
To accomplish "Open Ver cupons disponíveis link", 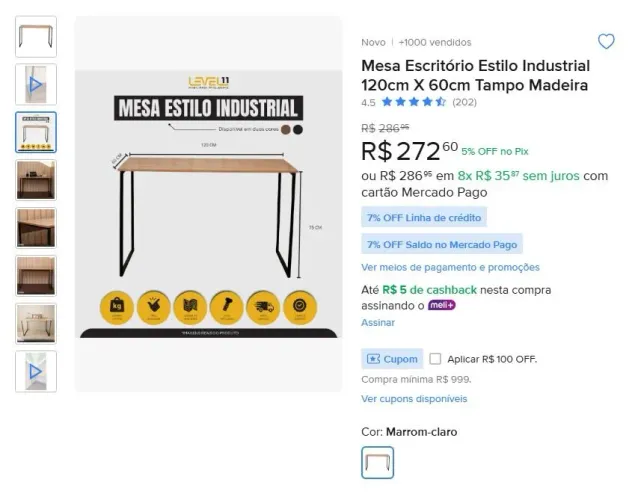I will [x=414, y=399].
